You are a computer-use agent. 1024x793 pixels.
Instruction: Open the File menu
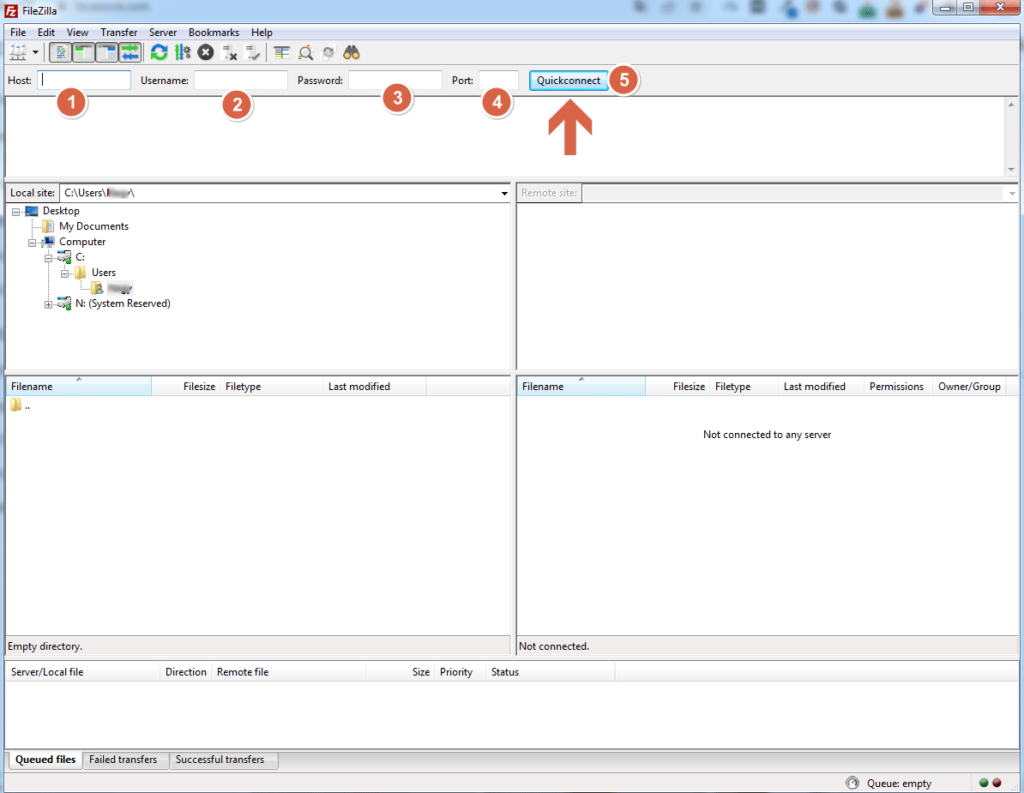point(18,32)
